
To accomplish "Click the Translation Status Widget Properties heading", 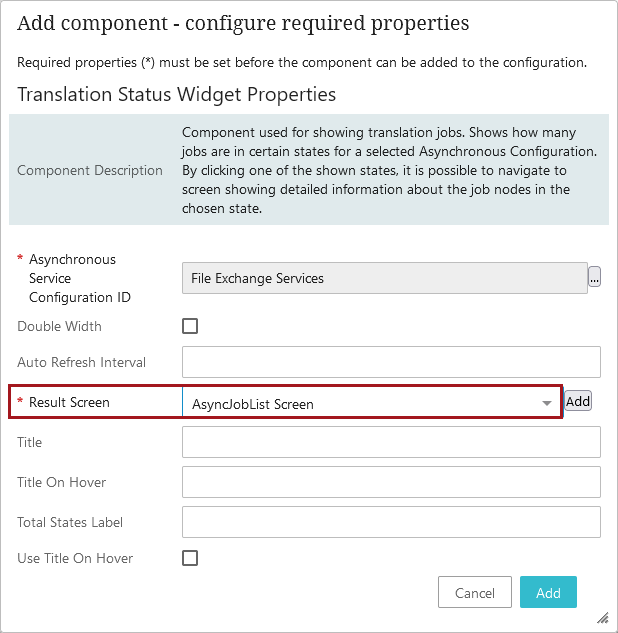I will click(176, 95).
